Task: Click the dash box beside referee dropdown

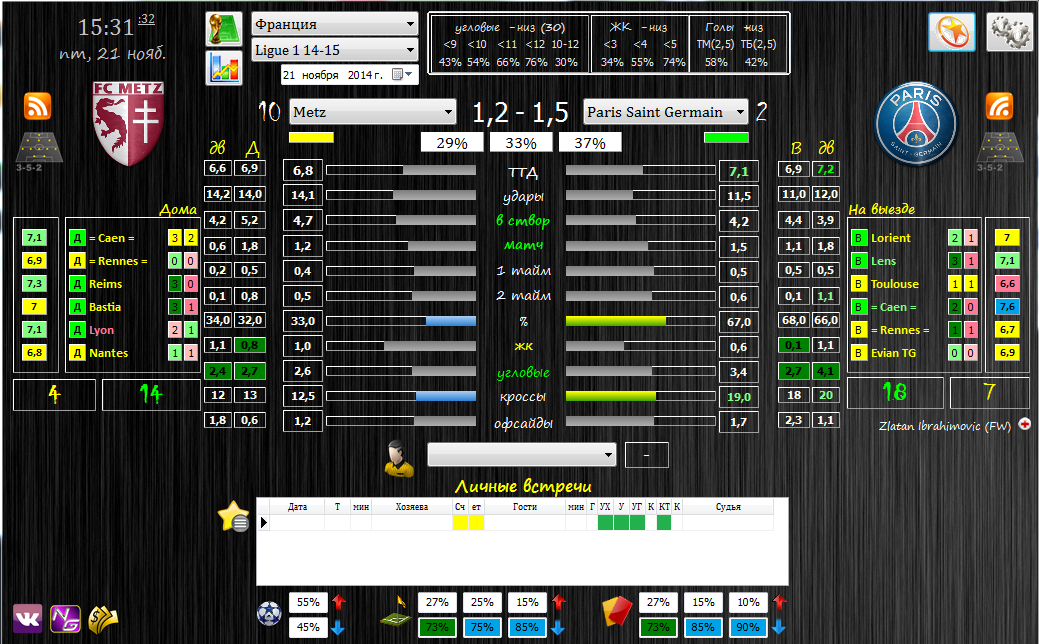Action: [x=647, y=455]
